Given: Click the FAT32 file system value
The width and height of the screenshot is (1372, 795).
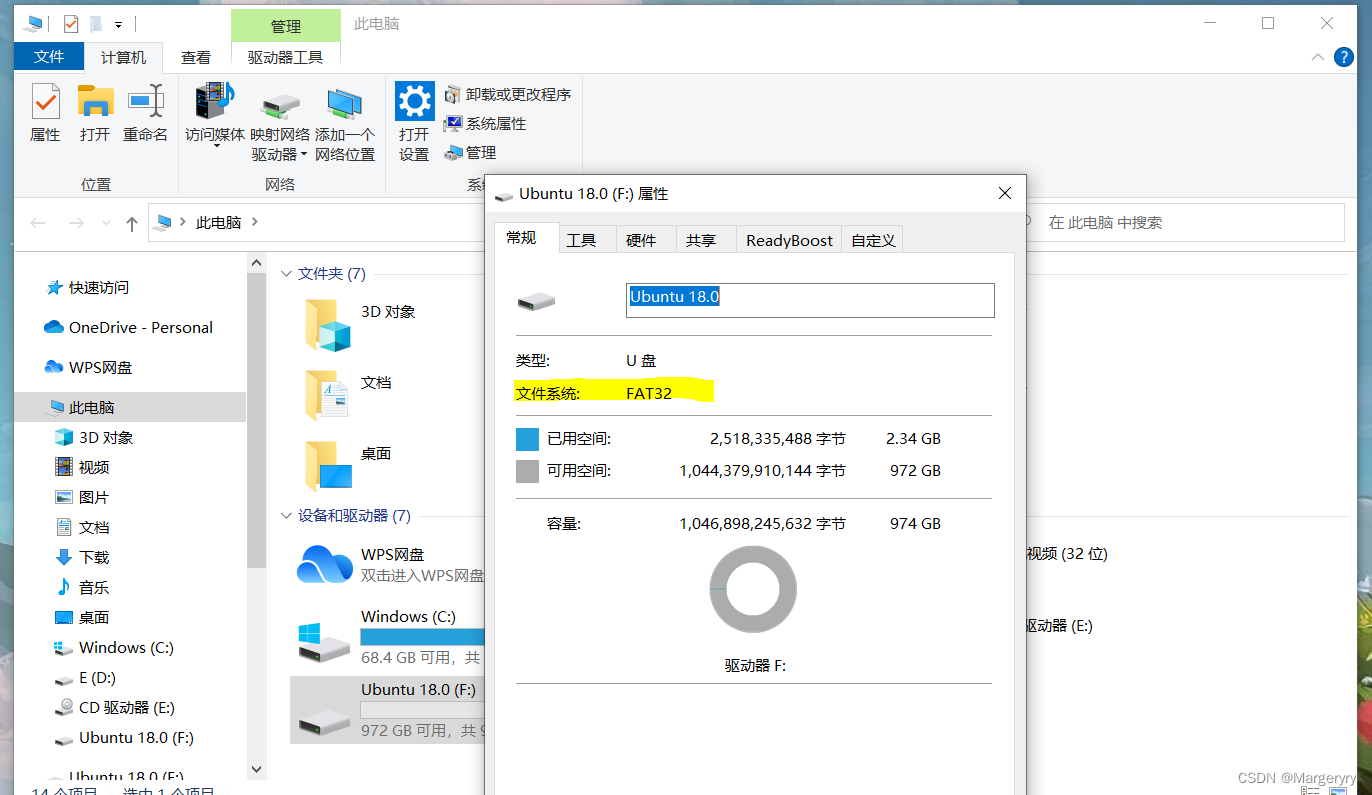Looking at the screenshot, I should click(649, 393).
